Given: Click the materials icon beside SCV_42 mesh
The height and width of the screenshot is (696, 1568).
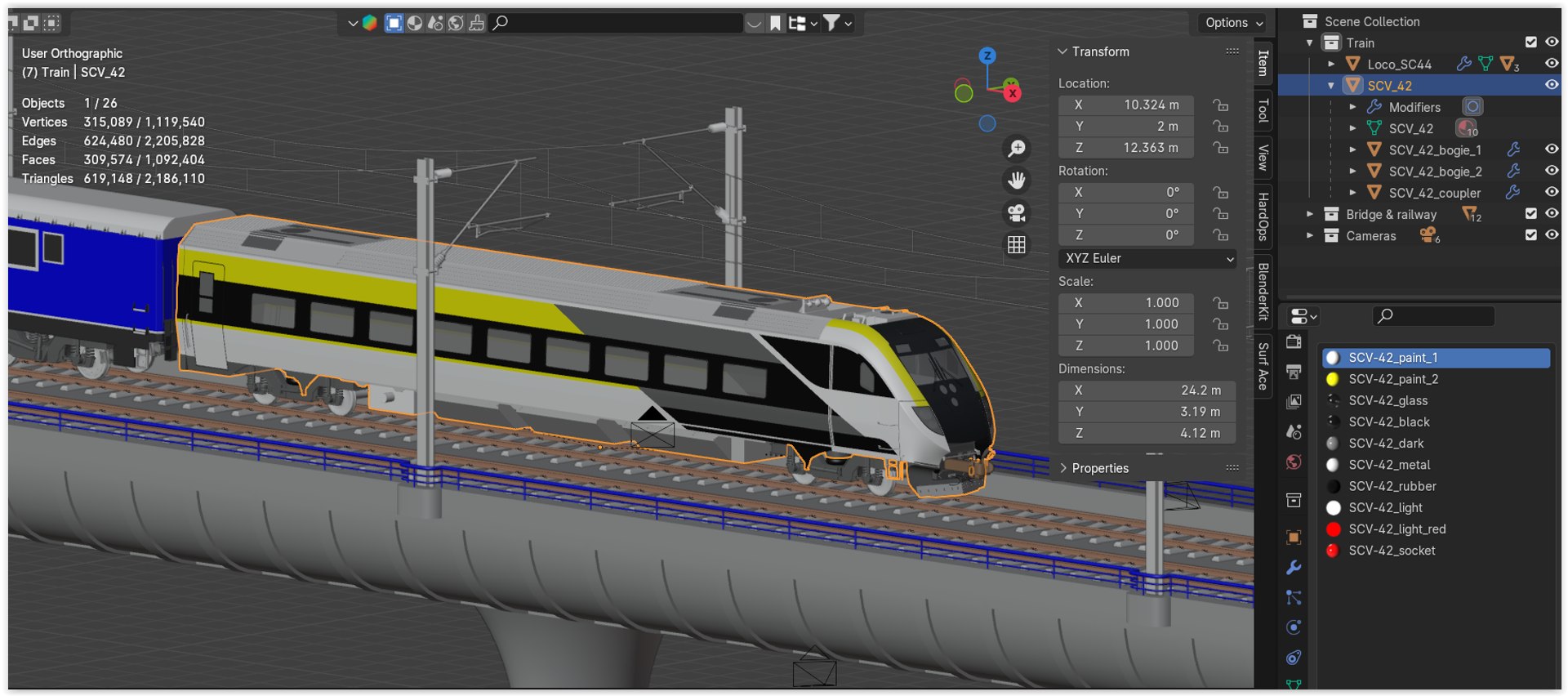Looking at the screenshot, I should [x=1467, y=128].
